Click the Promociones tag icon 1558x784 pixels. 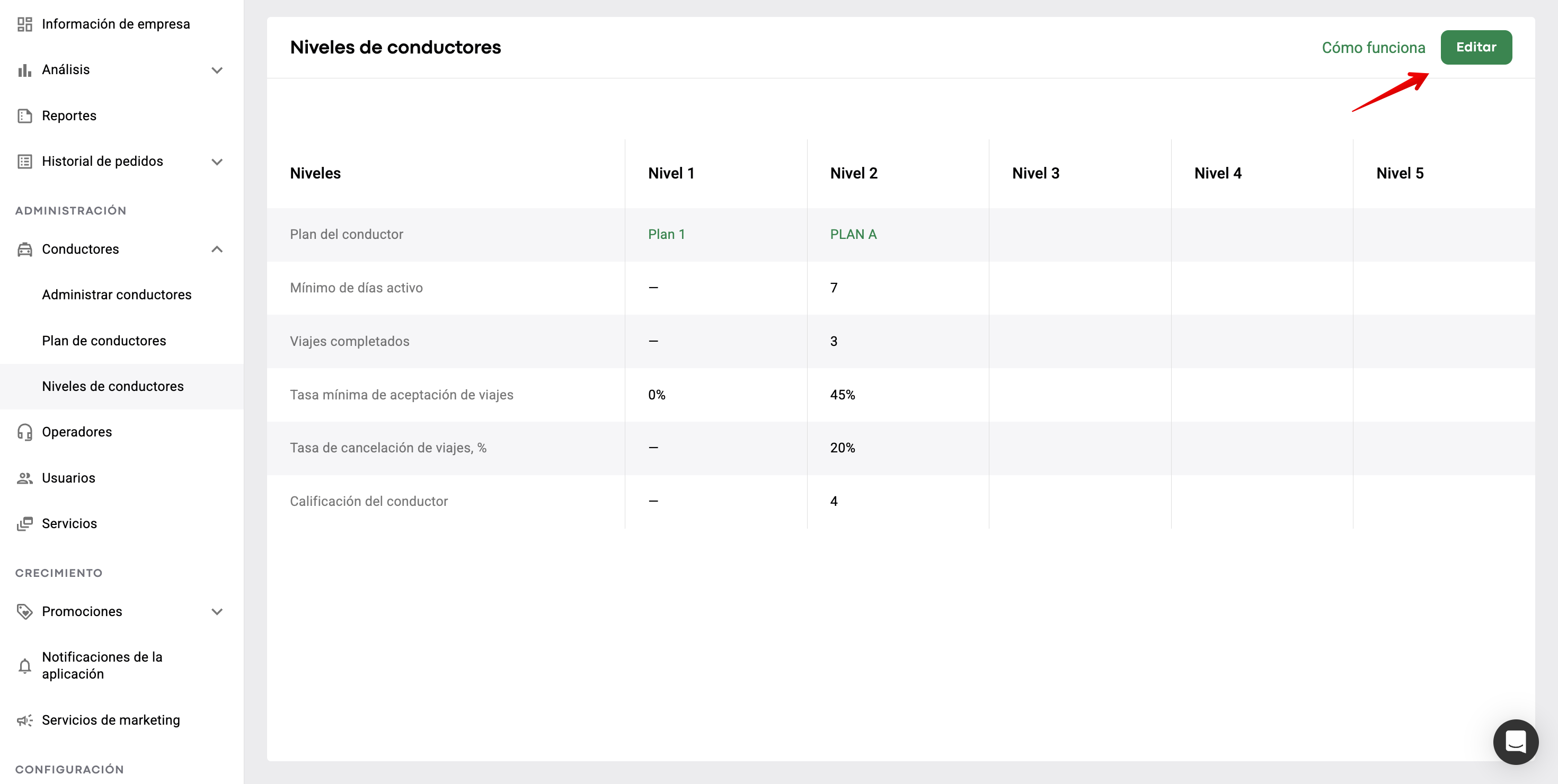[x=25, y=612]
